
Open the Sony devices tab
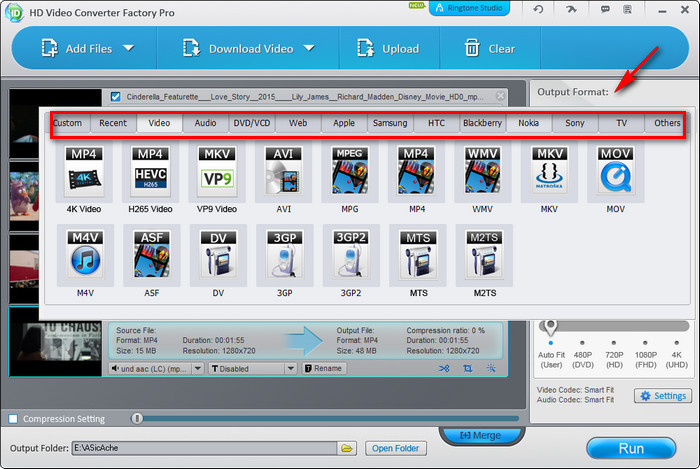tap(575, 123)
